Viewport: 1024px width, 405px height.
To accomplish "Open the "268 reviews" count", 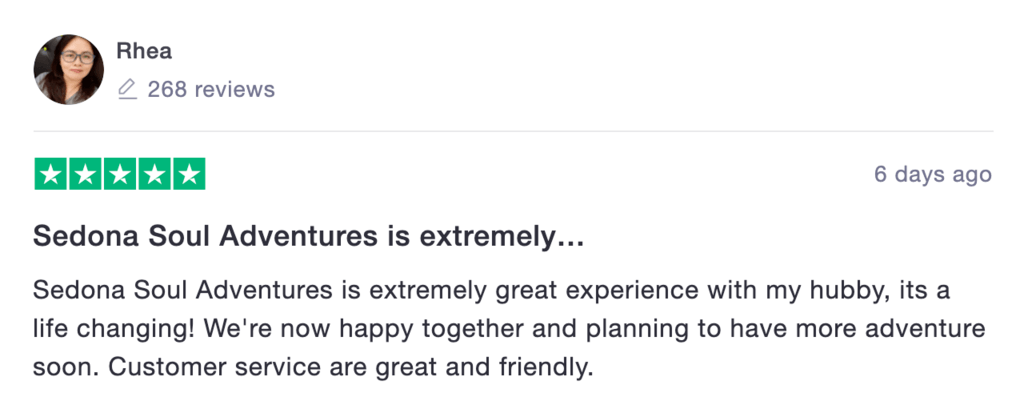I will coord(211,90).
